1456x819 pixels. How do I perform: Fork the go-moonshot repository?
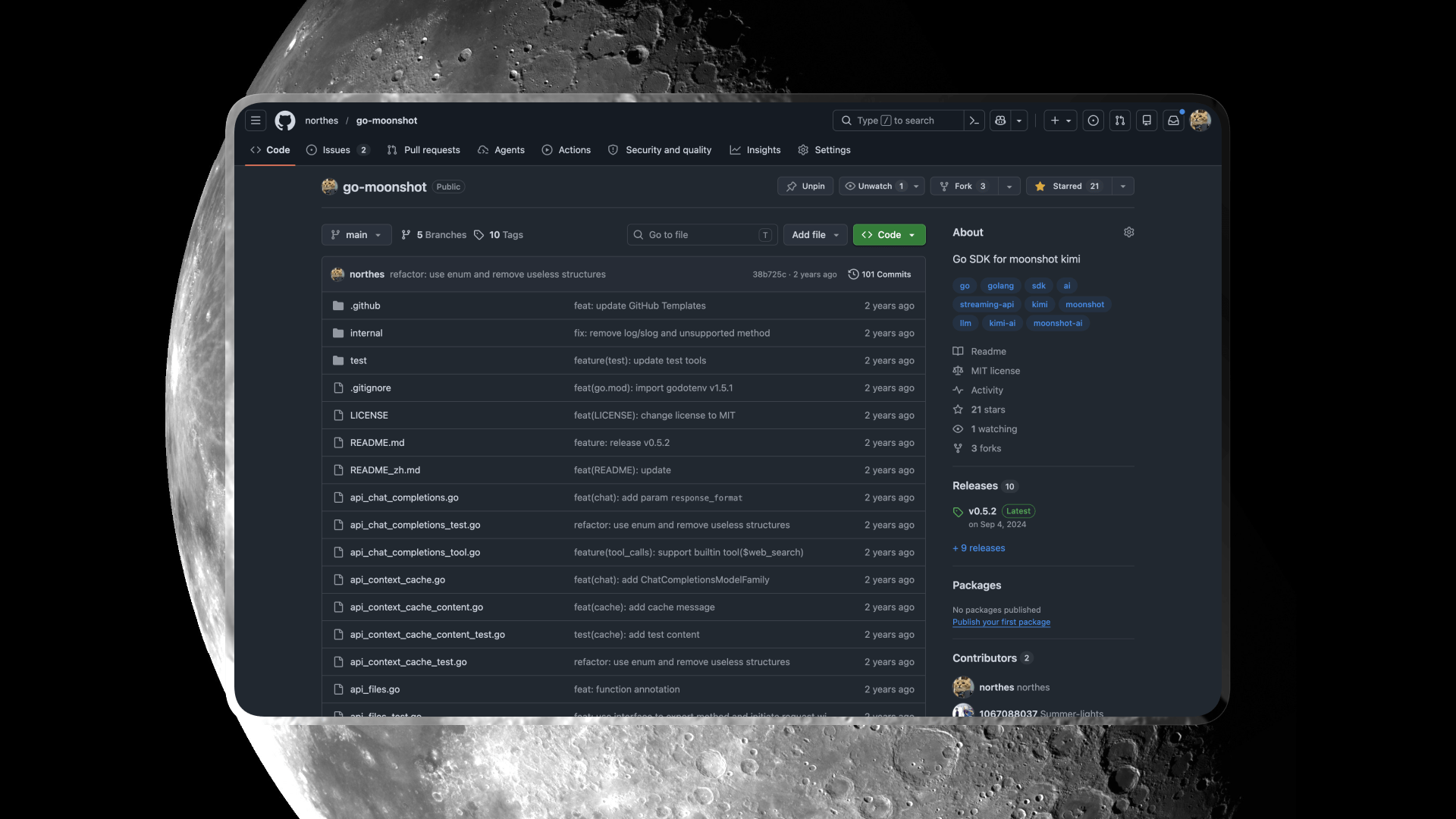pos(964,187)
